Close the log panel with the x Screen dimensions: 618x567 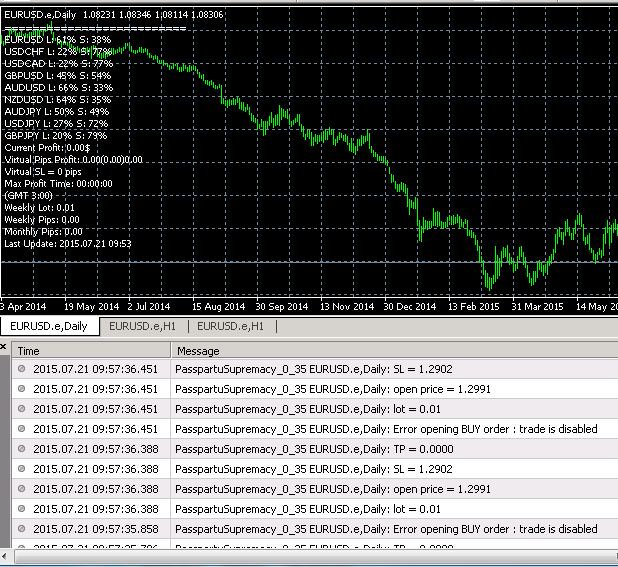click(3, 347)
